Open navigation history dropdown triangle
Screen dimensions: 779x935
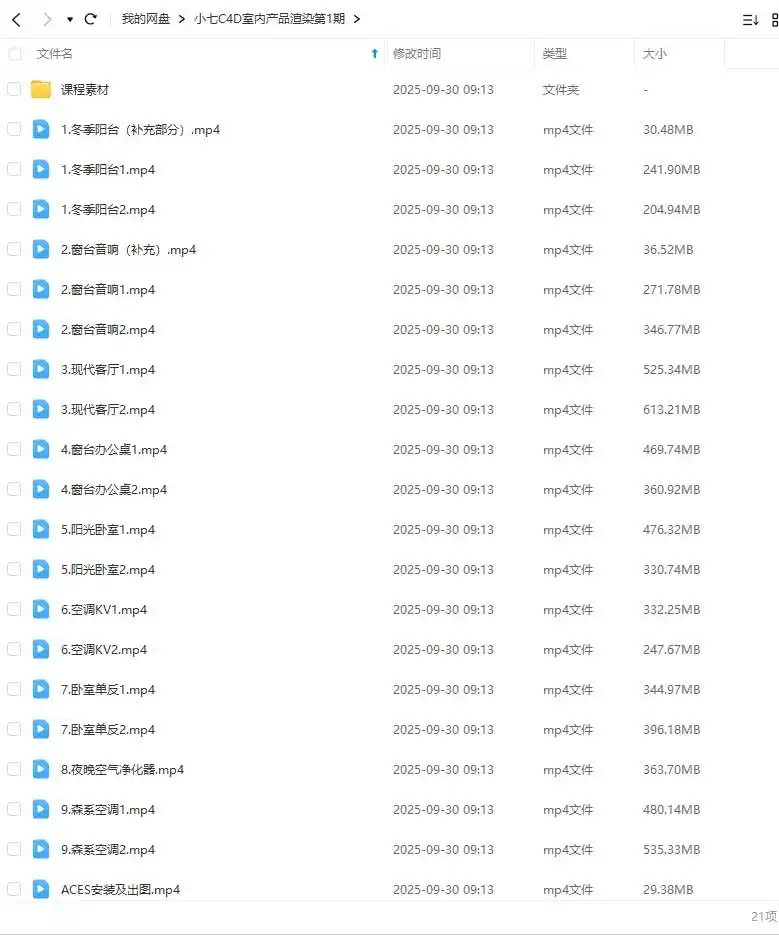pyautogui.click(x=70, y=20)
